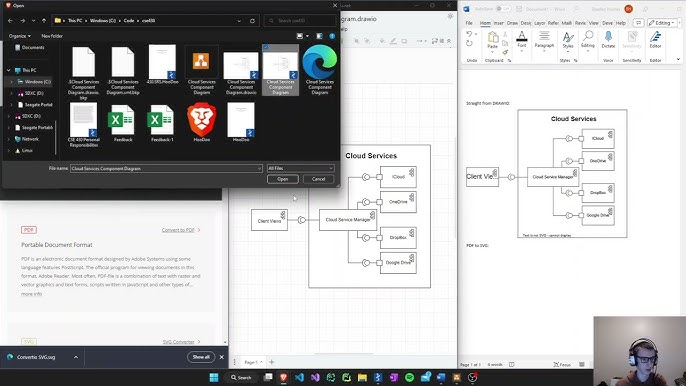Click Convert to PDF link

pyautogui.click(x=178, y=230)
